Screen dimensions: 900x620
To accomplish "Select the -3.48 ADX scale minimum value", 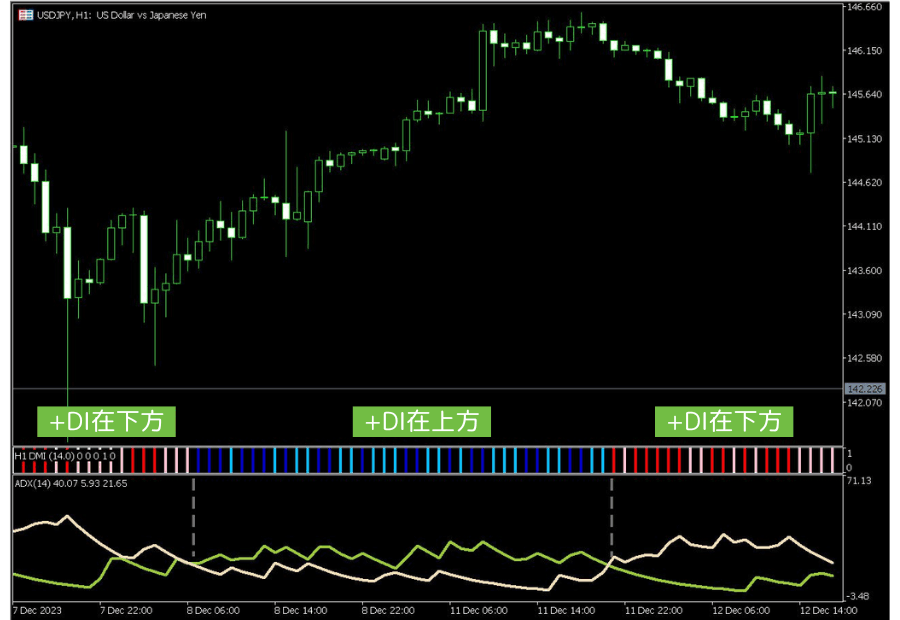I will [x=859, y=596].
